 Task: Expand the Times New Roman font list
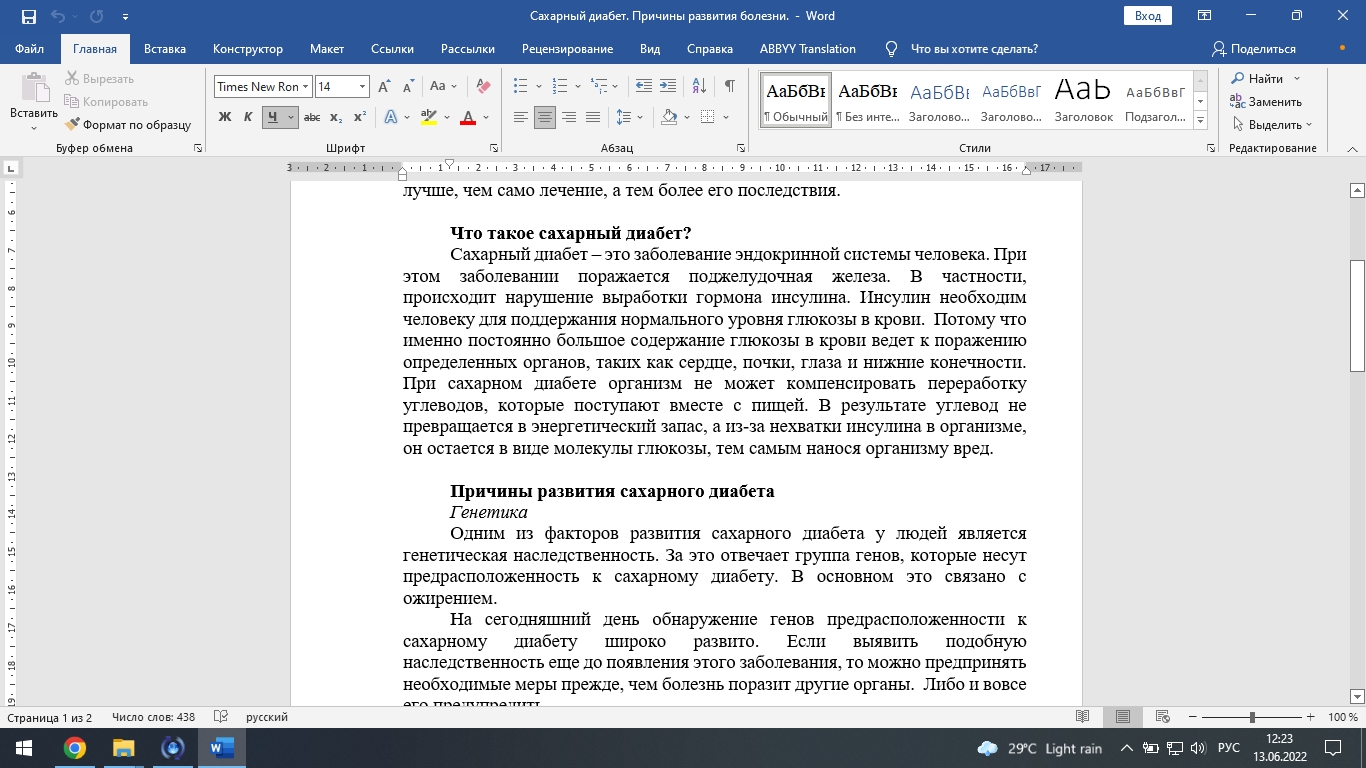point(306,87)
